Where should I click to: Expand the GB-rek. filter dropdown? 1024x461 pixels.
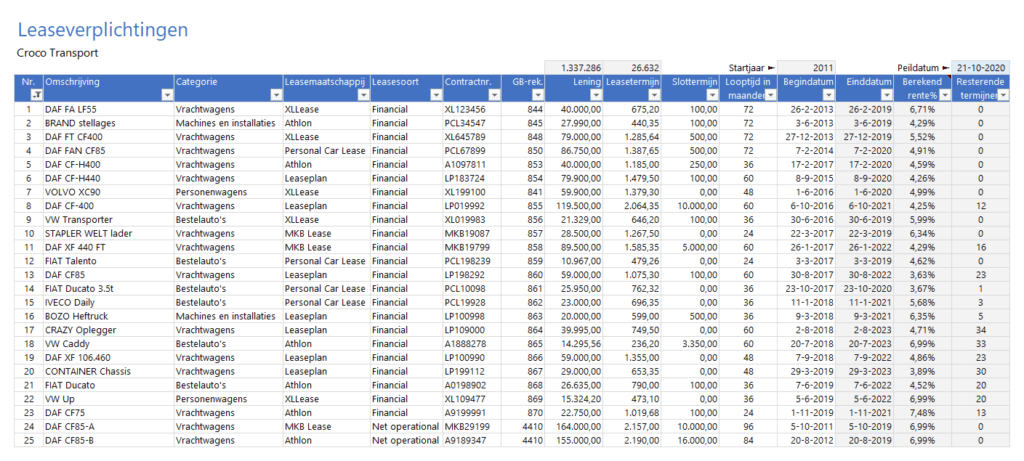click(538, 94)
